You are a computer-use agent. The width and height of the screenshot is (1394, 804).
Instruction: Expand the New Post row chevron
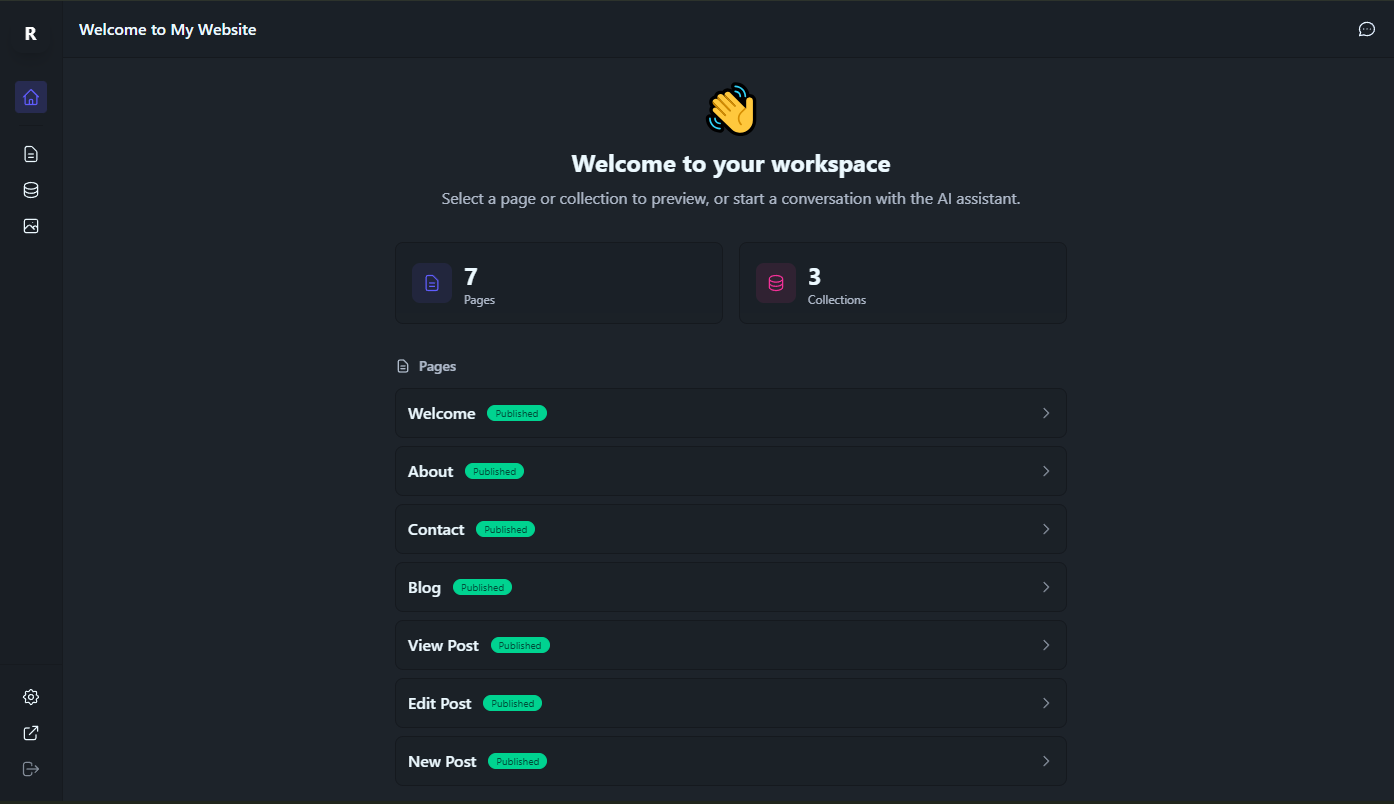[x=1046, y=761]
